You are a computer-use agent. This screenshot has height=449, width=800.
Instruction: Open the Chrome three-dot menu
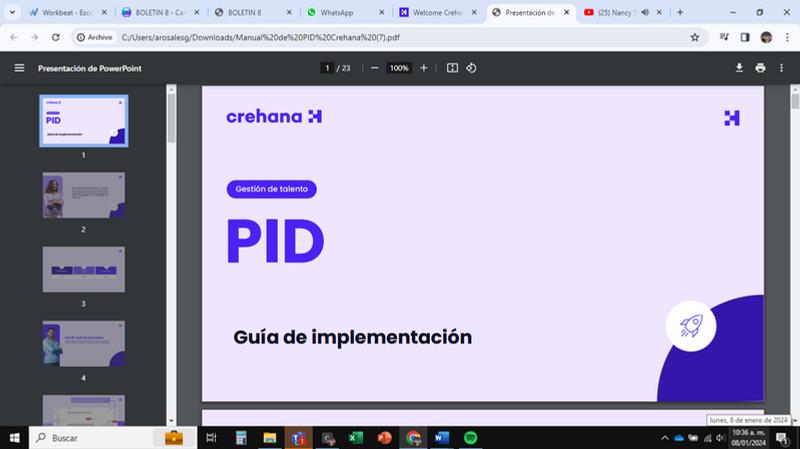tap(787, 37)
